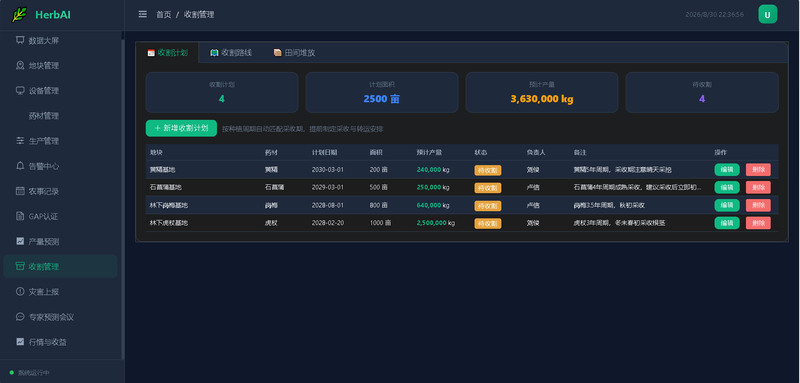Click the 预计产量 column header

pos(429,152)
